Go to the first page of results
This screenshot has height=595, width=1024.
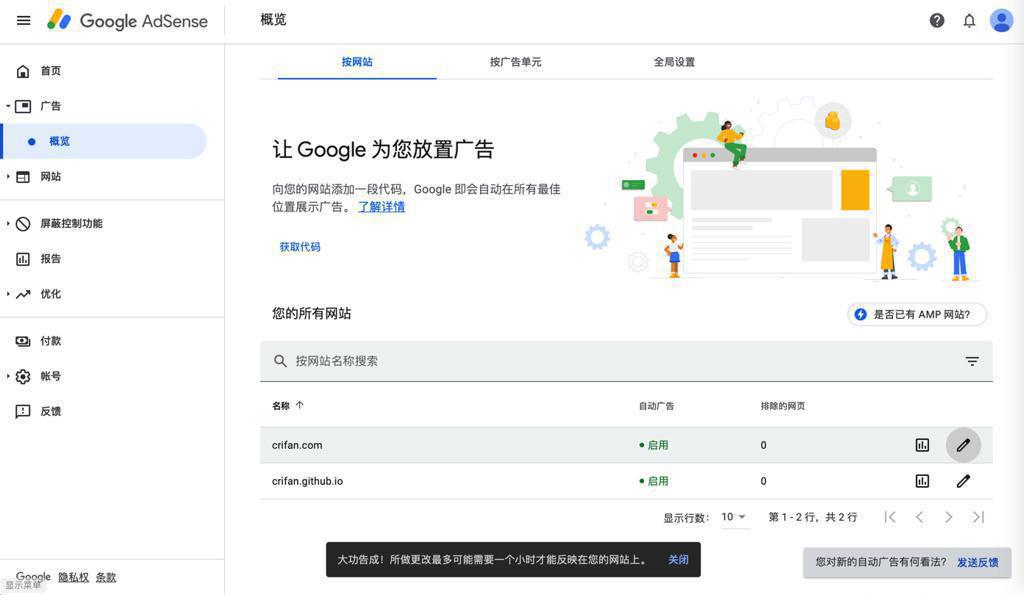tap(889, 517)
